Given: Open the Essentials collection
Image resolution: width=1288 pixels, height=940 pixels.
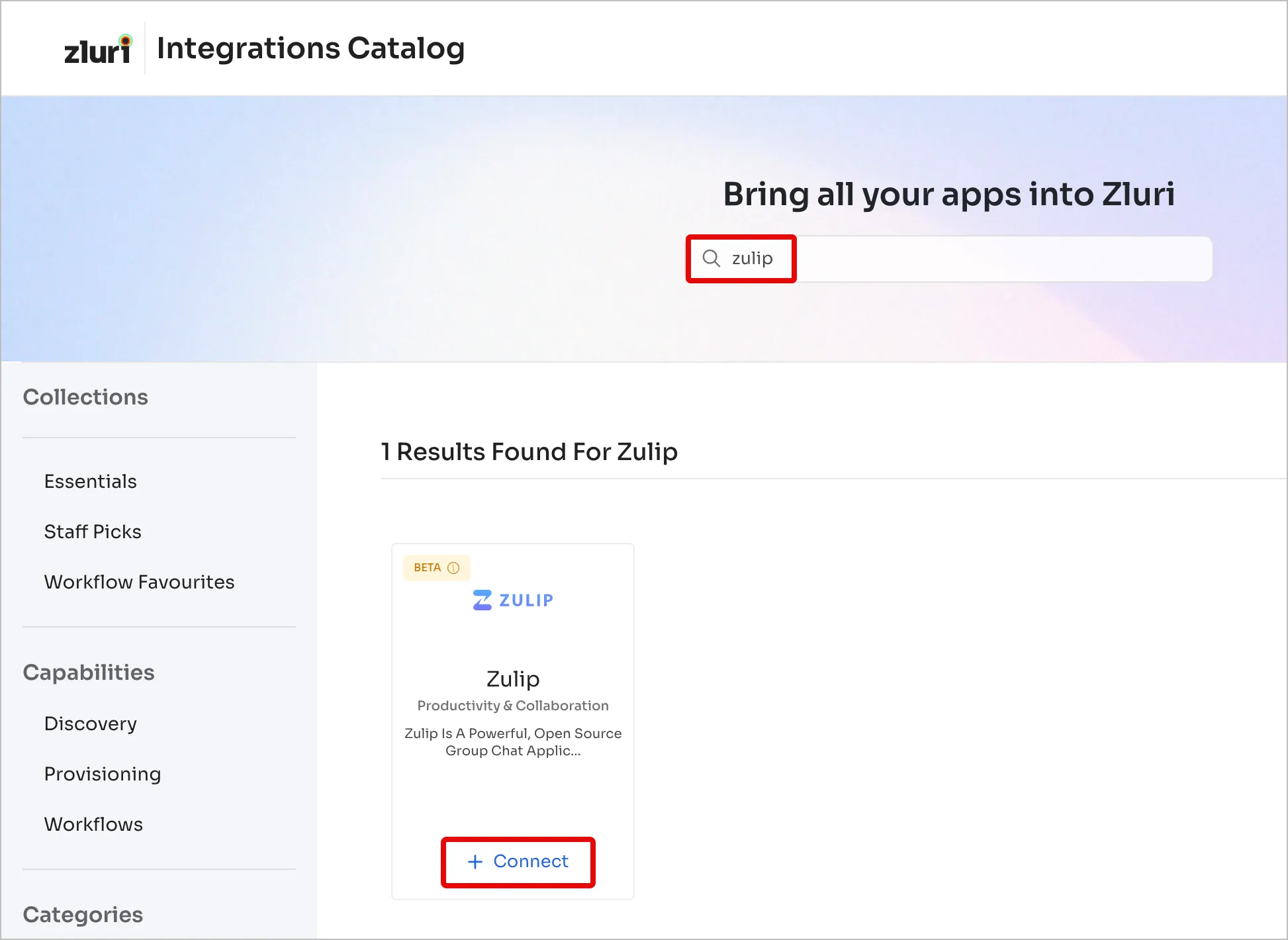Looking at the screenshot, I should pyautogui.click(x=91, y=481).
